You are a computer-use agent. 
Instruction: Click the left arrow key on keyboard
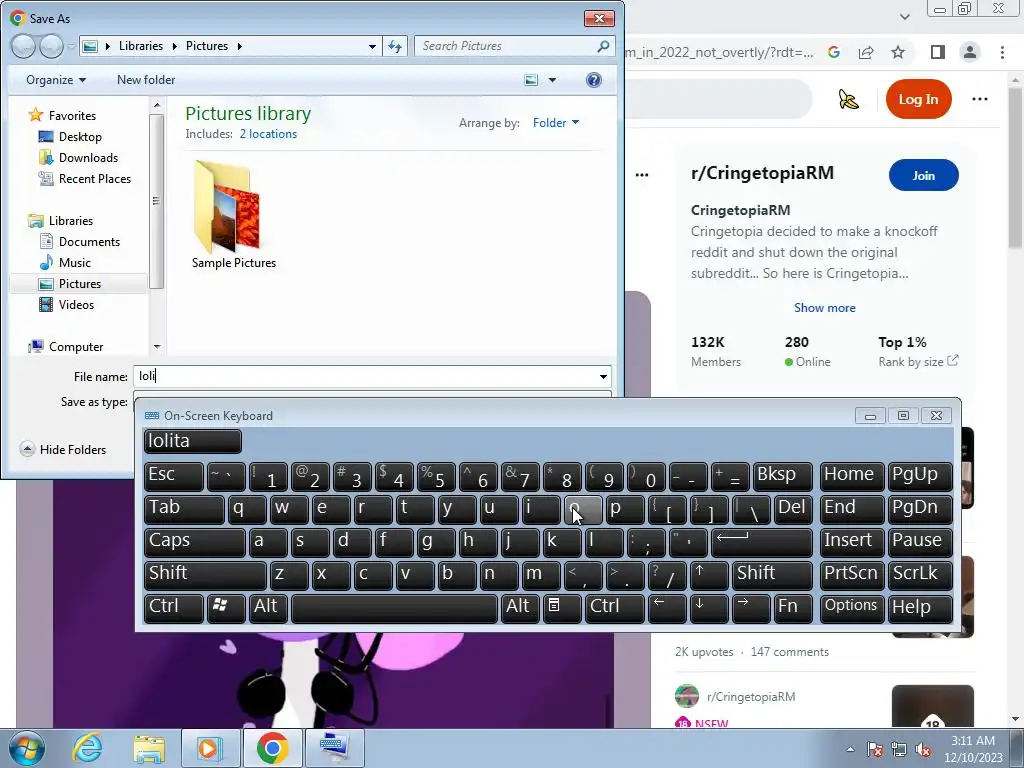667,608
